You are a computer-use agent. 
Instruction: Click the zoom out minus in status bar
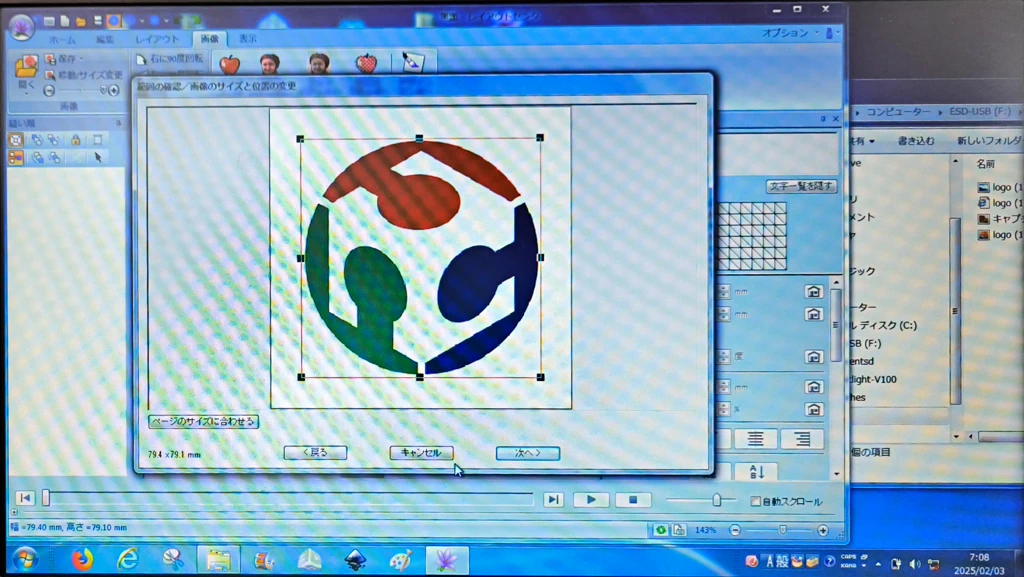pyautogui.click(x=735, y=531)
